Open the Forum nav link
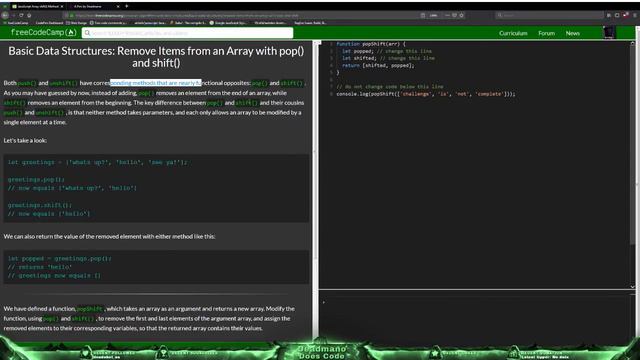Image resolution: width=640 pixels, height=360 pixels. pyautogui.click(x=546, y=33)
